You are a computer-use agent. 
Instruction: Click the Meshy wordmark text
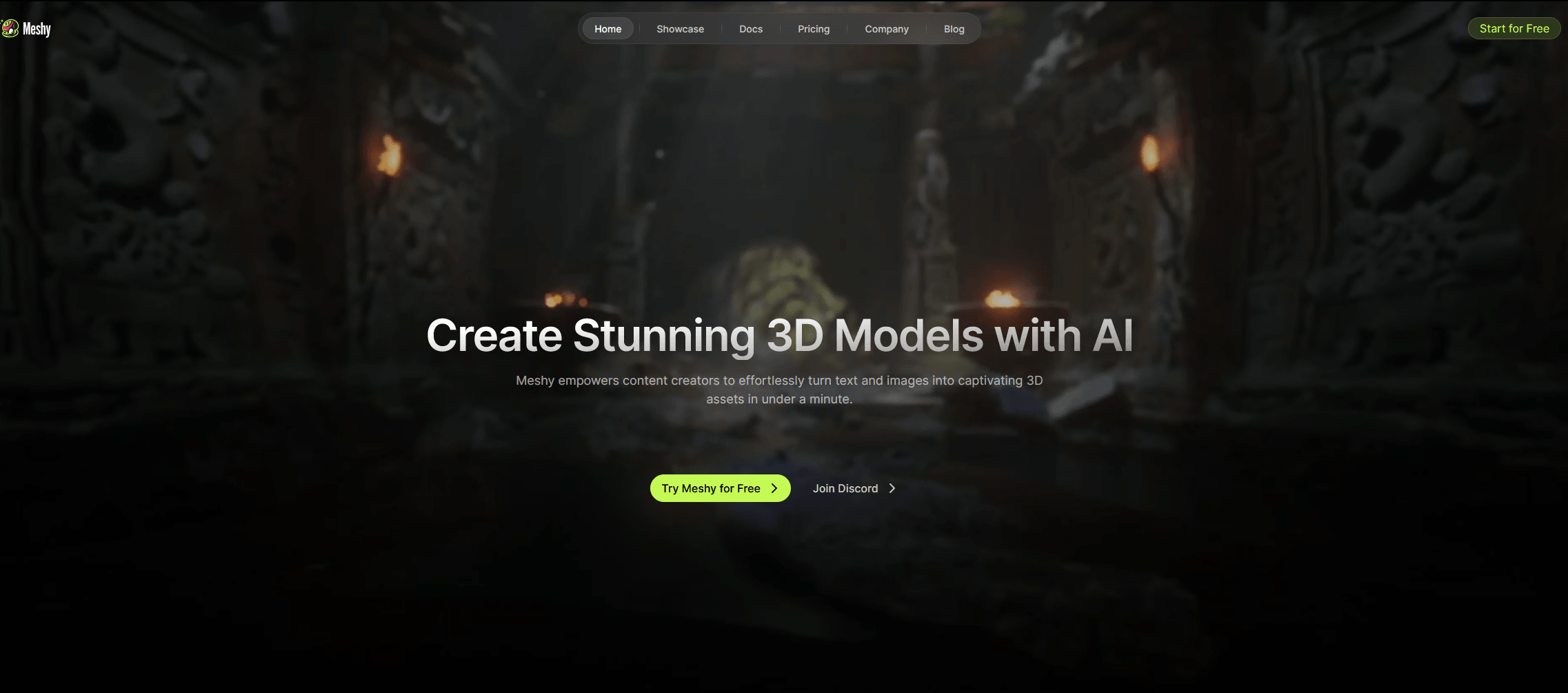(x=37, y=29)
